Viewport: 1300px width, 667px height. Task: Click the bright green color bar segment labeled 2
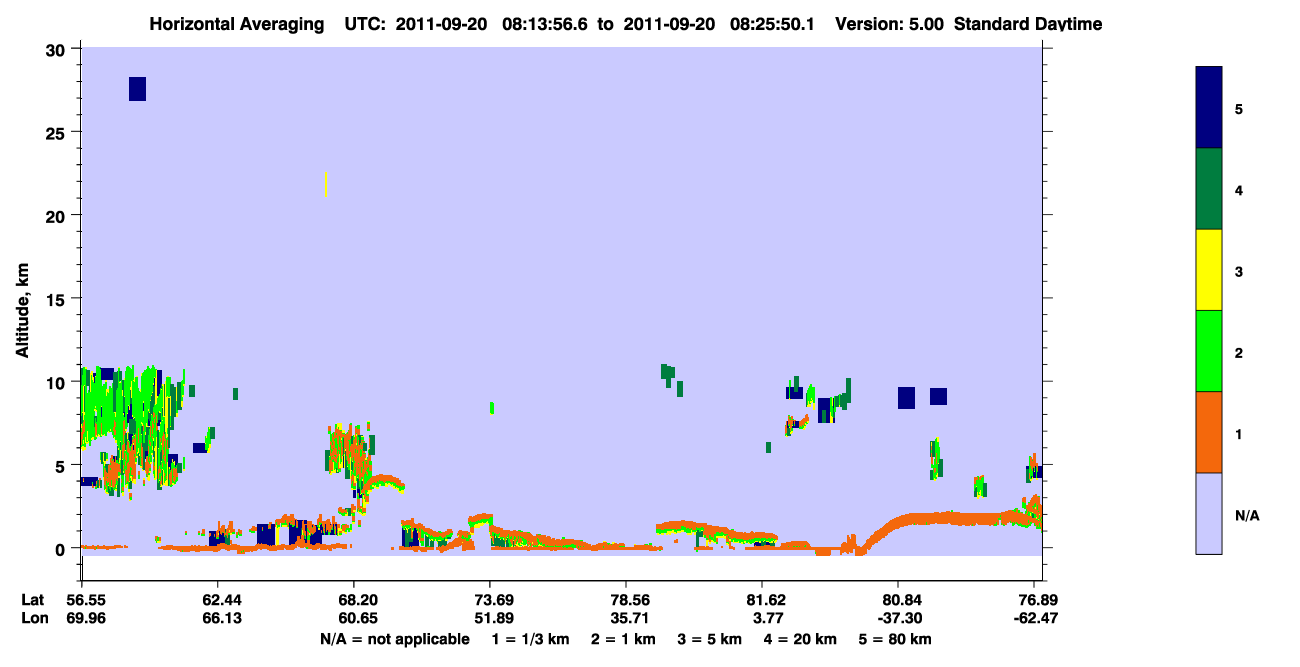1209,351
